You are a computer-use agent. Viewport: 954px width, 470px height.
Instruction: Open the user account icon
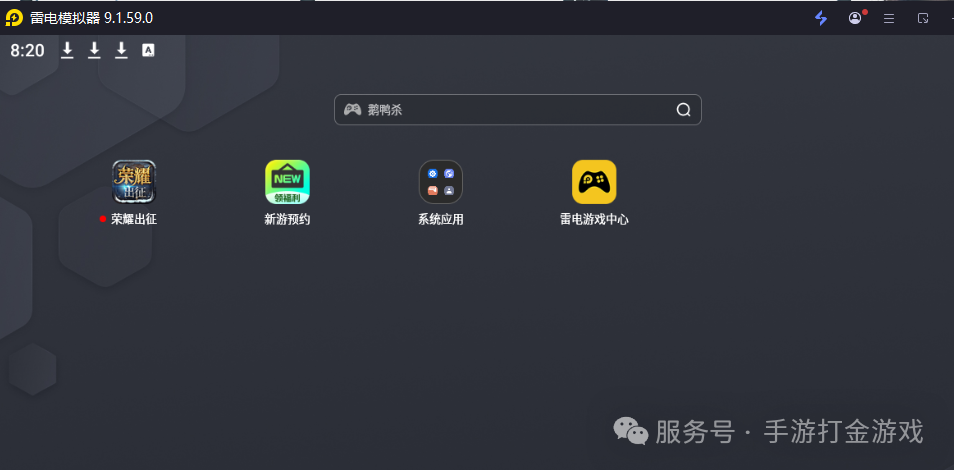(x=855, y=18)
